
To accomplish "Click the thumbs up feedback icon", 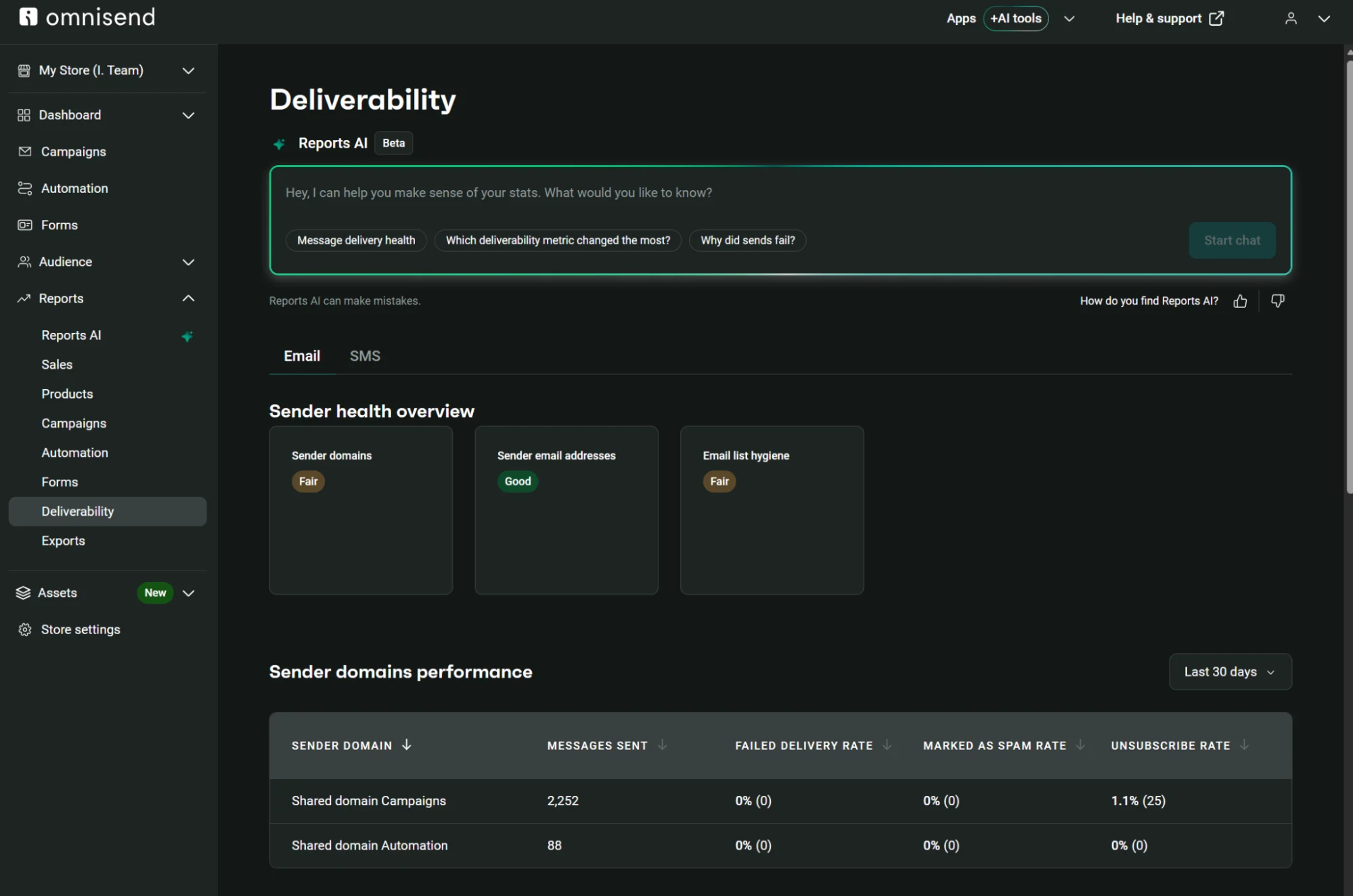I will 1240,301.
